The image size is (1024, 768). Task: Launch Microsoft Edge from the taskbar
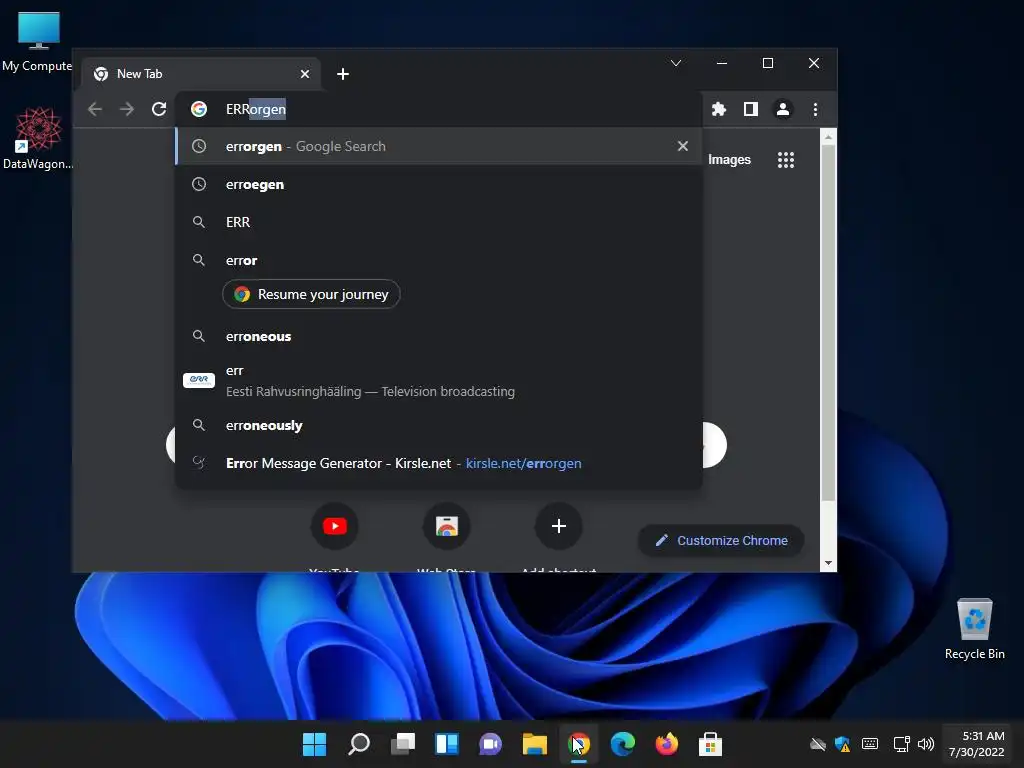(x=622, y=744)
